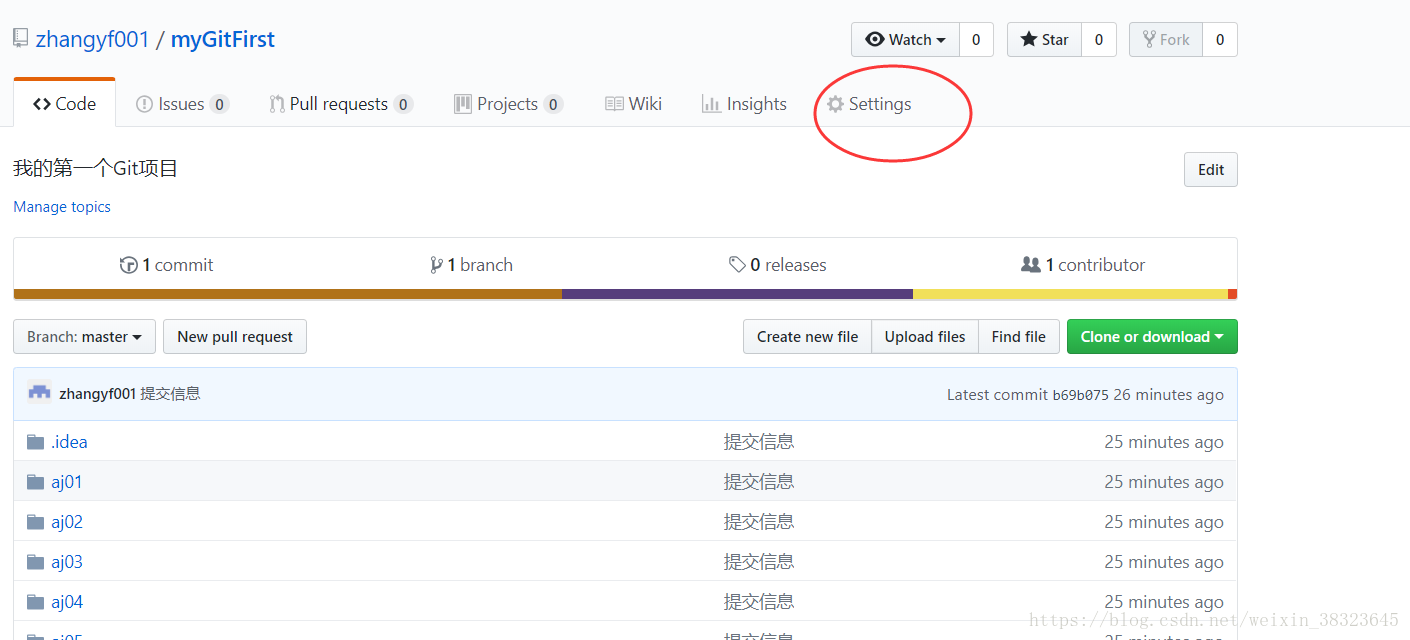
Task: Click the zhangyf001 avatar in commit bar
Action: (39, 393)
